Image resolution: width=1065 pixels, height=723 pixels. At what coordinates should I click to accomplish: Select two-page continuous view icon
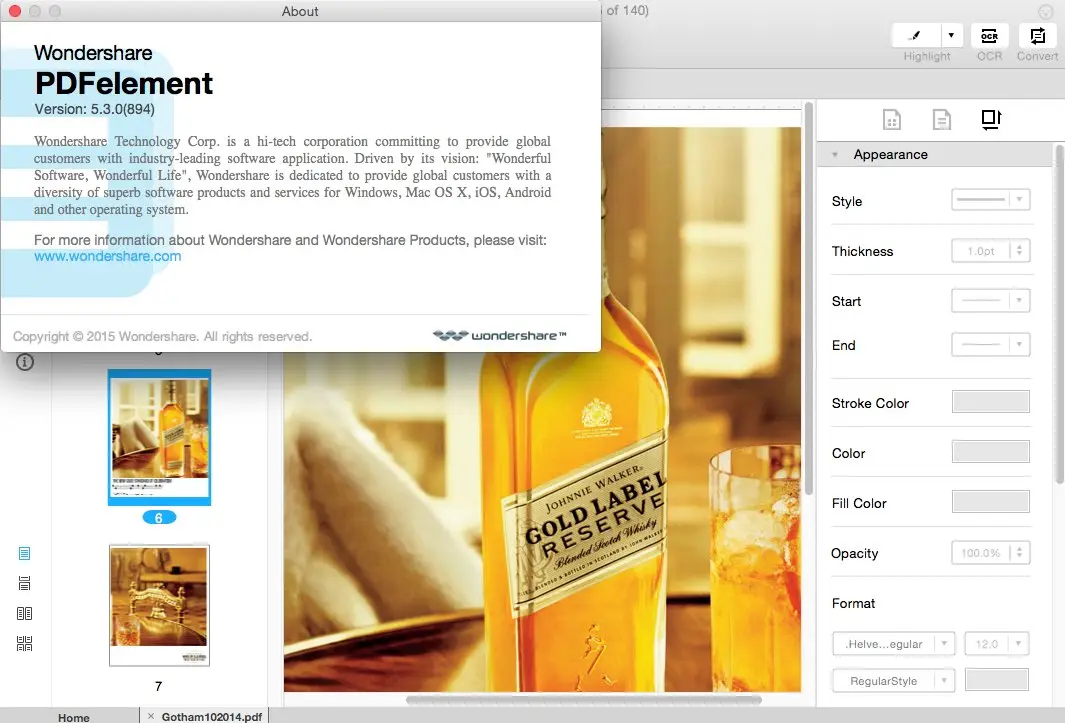24,643
